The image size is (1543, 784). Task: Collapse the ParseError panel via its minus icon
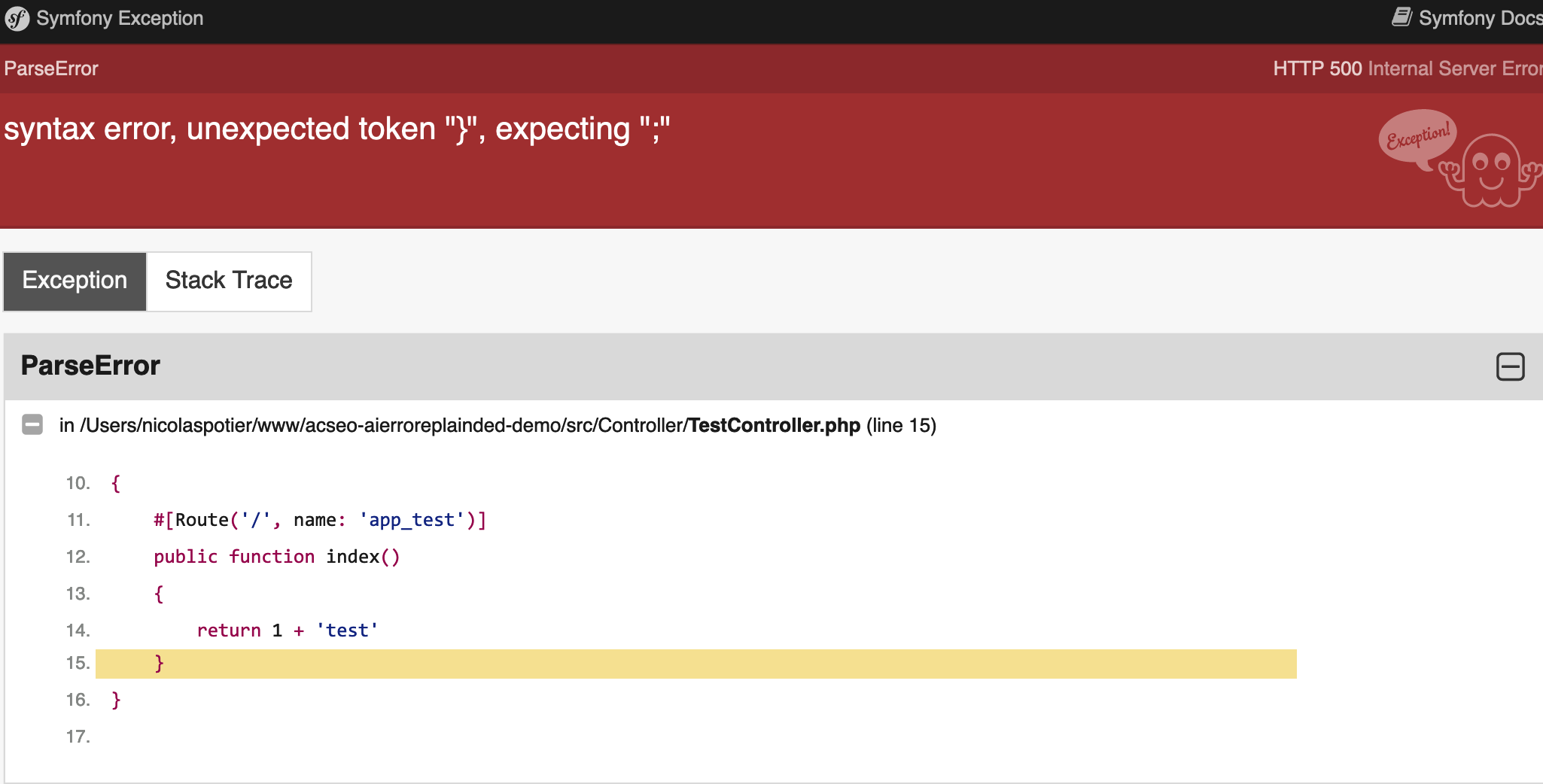point(1511,366)
